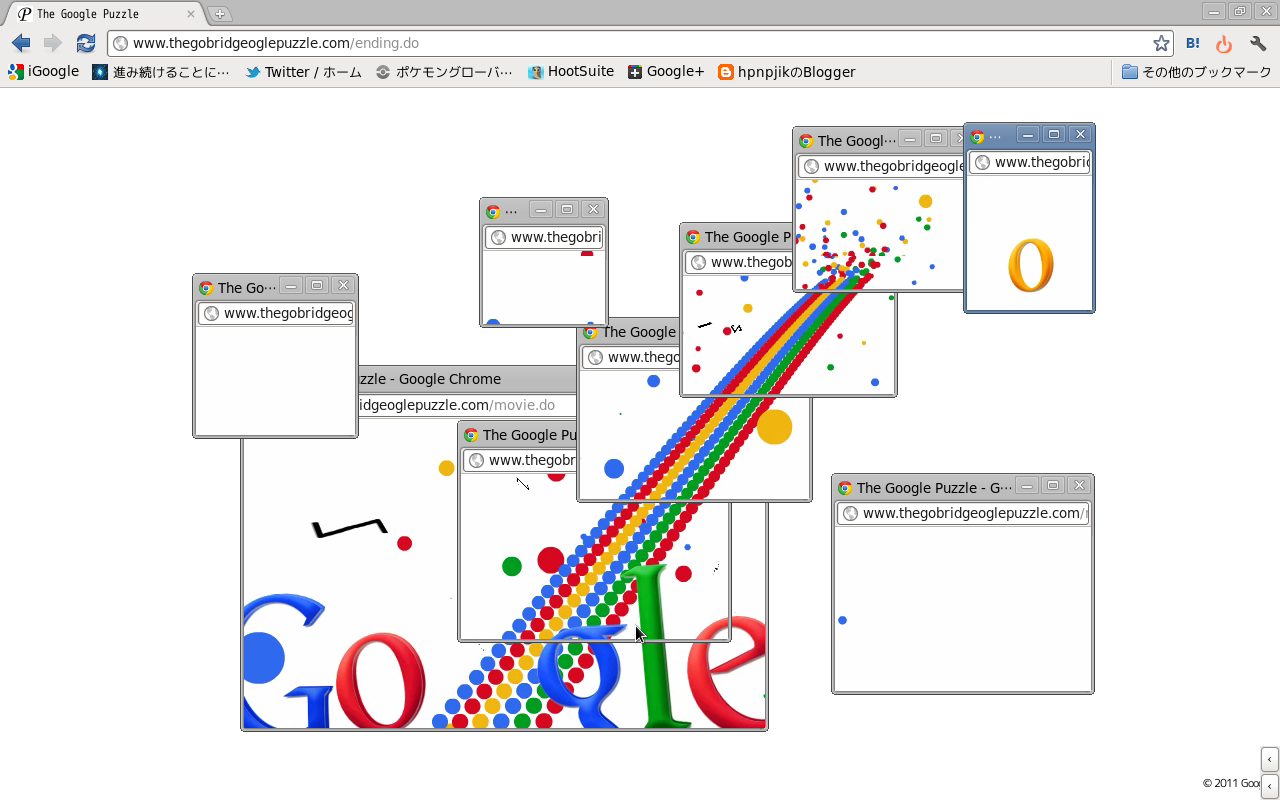
Task: Open the hpnpjikのBlogger bookmark
Action: click(x=787, y=72)
